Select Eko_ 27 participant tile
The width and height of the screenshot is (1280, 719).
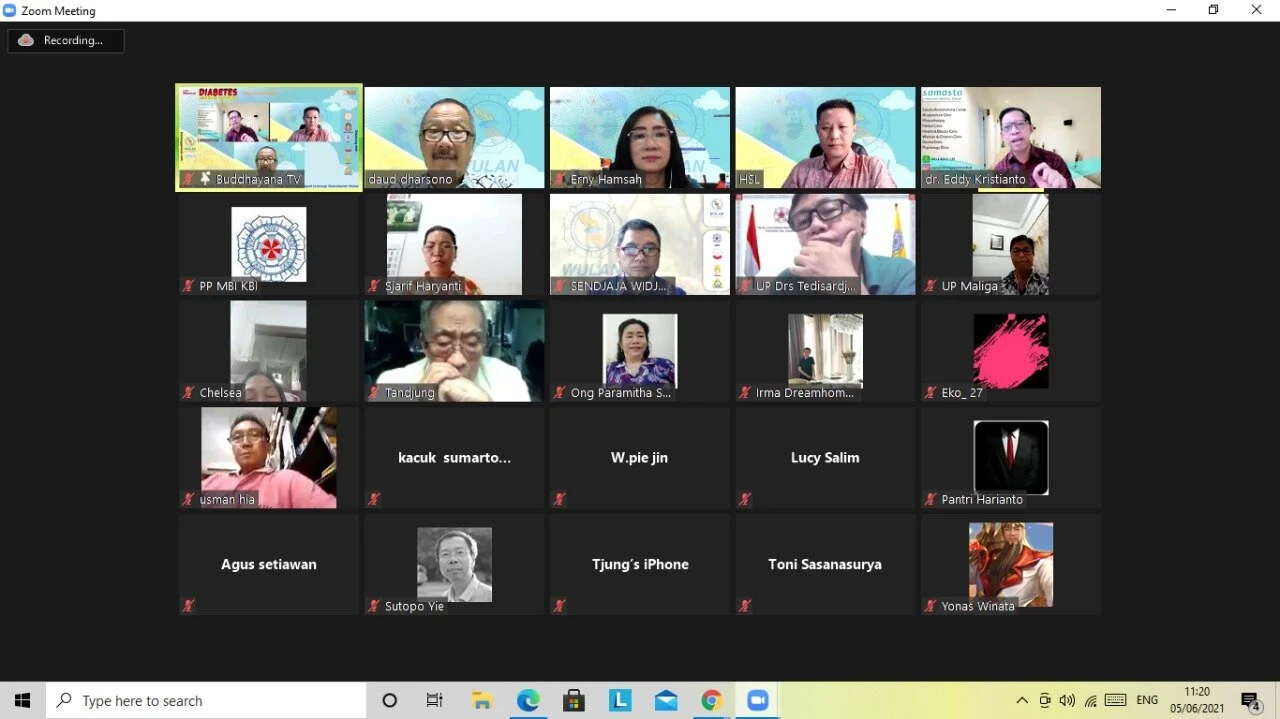1011,351
